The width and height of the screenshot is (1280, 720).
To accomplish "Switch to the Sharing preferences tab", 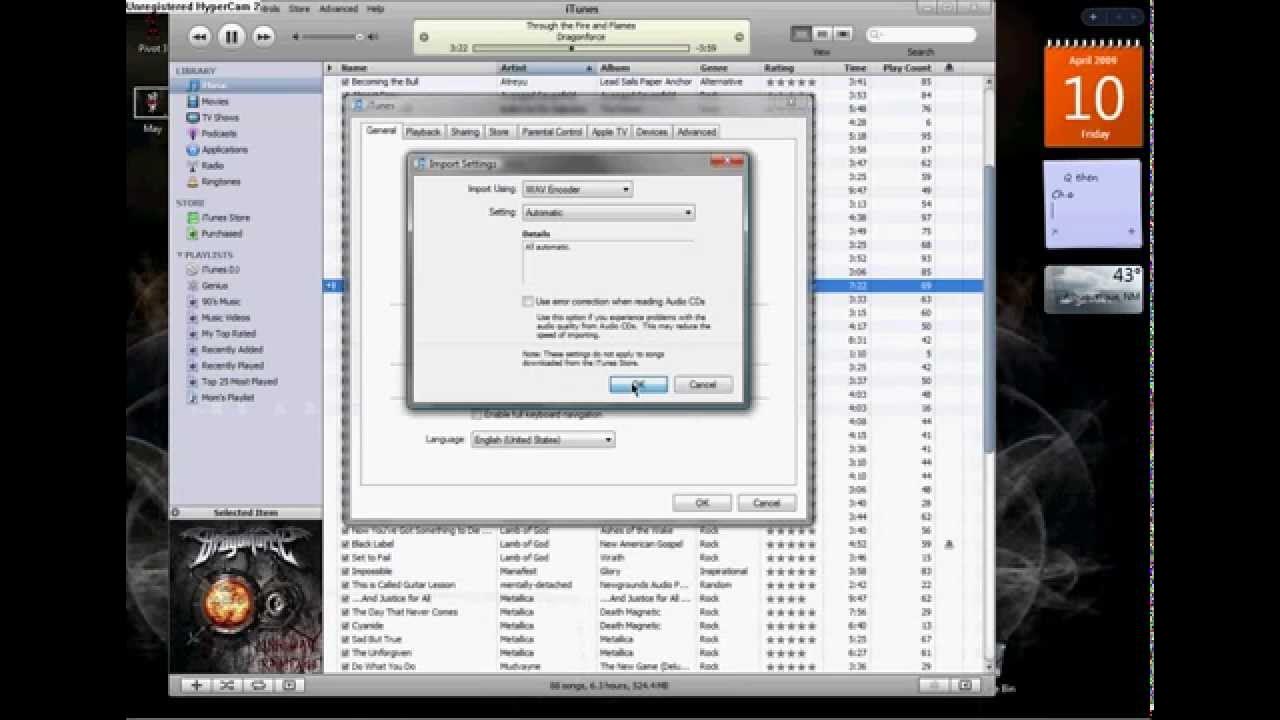I will 465,132.
